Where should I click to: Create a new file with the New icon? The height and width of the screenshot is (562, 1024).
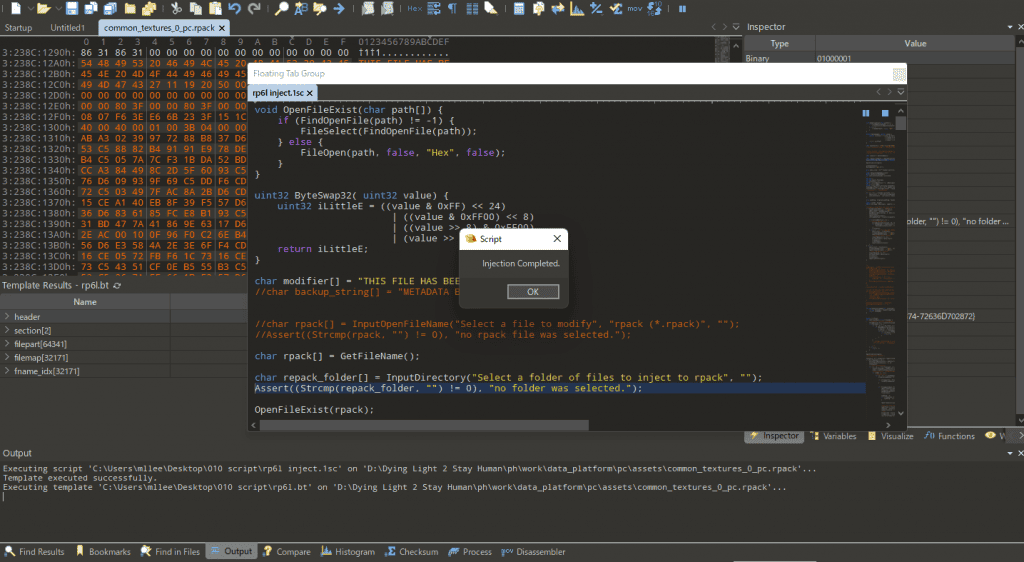pos(16,8)
